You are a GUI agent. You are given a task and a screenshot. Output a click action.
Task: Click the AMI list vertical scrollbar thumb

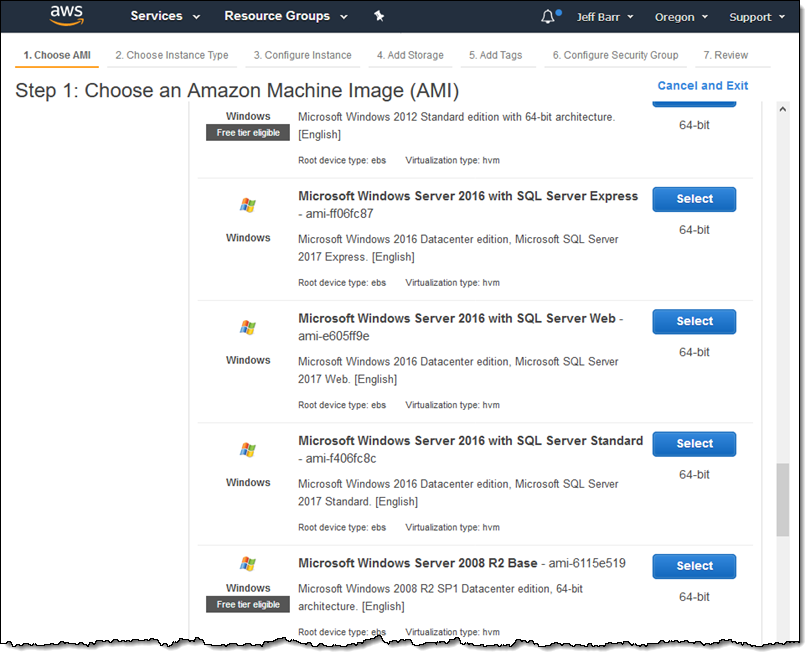[782, 498]
